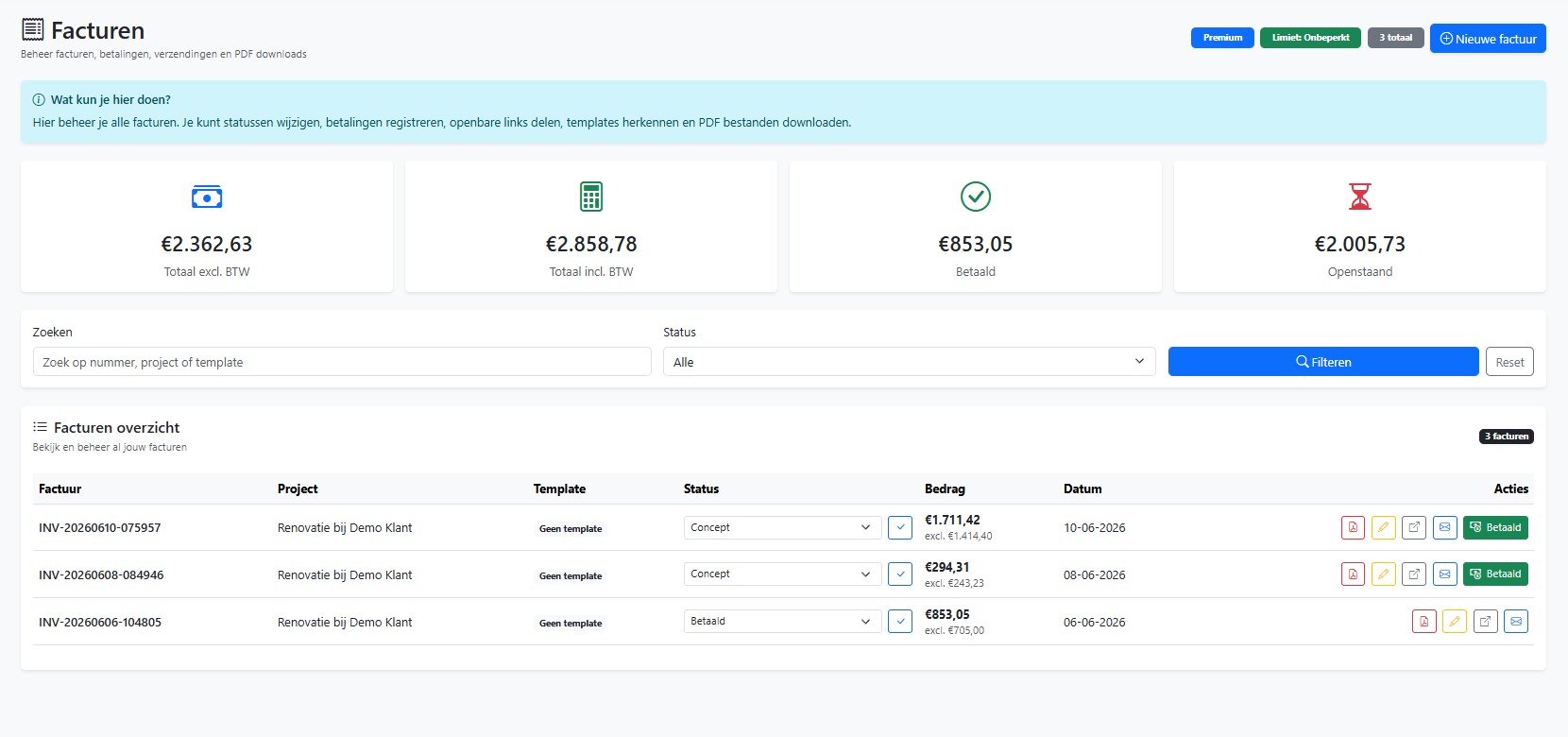Edit invoice INV-20260610-075957 with pencil icon
The image size is (1568, 737).
click(1383, 527)
